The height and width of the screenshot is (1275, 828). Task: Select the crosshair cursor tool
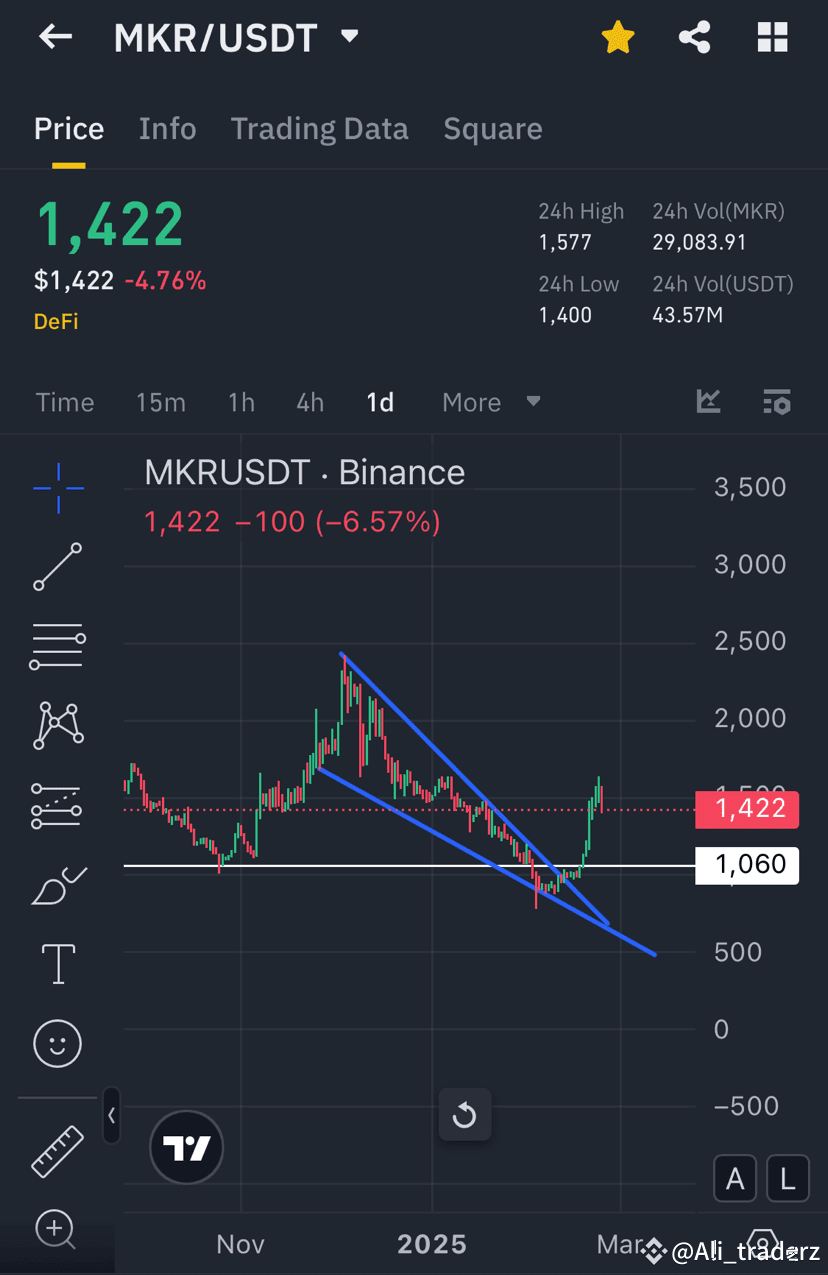58,488
